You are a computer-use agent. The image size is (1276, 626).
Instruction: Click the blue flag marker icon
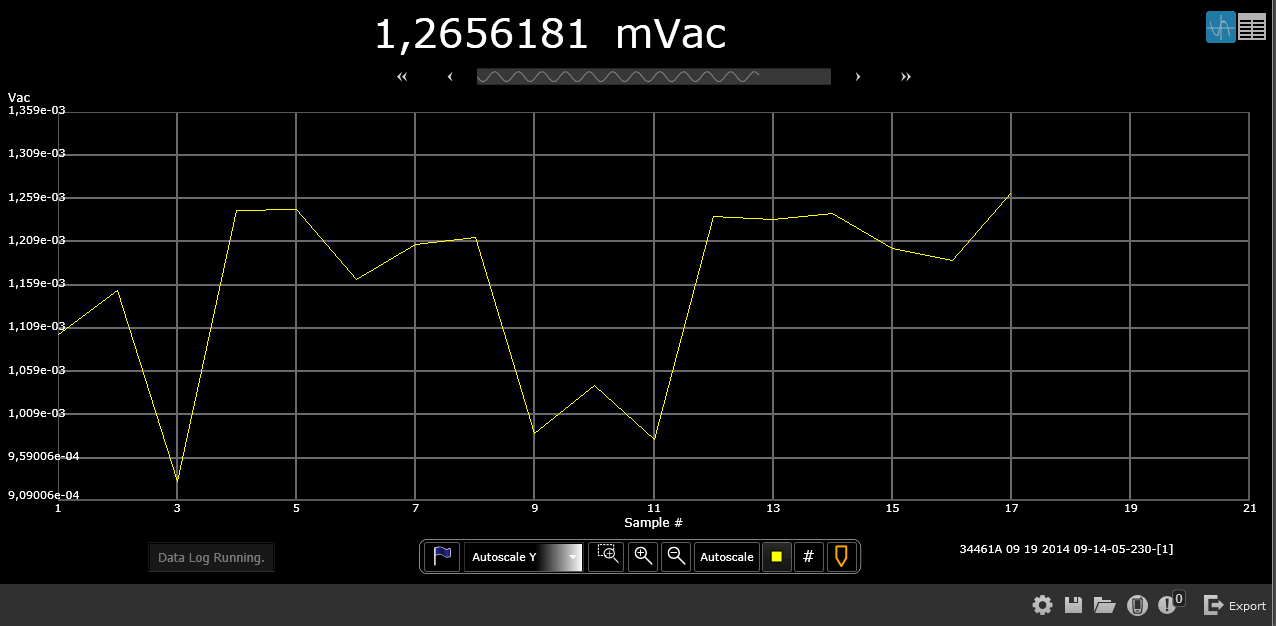click(442, 556)
